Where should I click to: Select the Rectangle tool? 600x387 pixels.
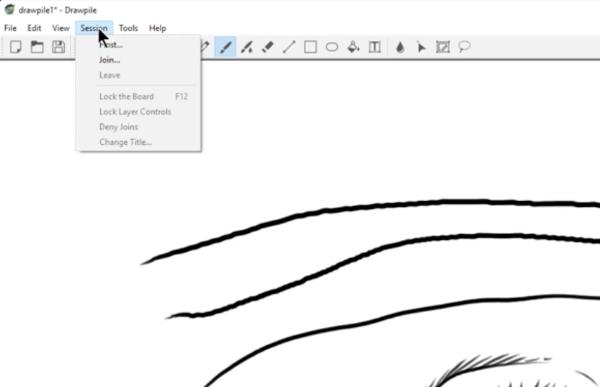pos(310,47)
